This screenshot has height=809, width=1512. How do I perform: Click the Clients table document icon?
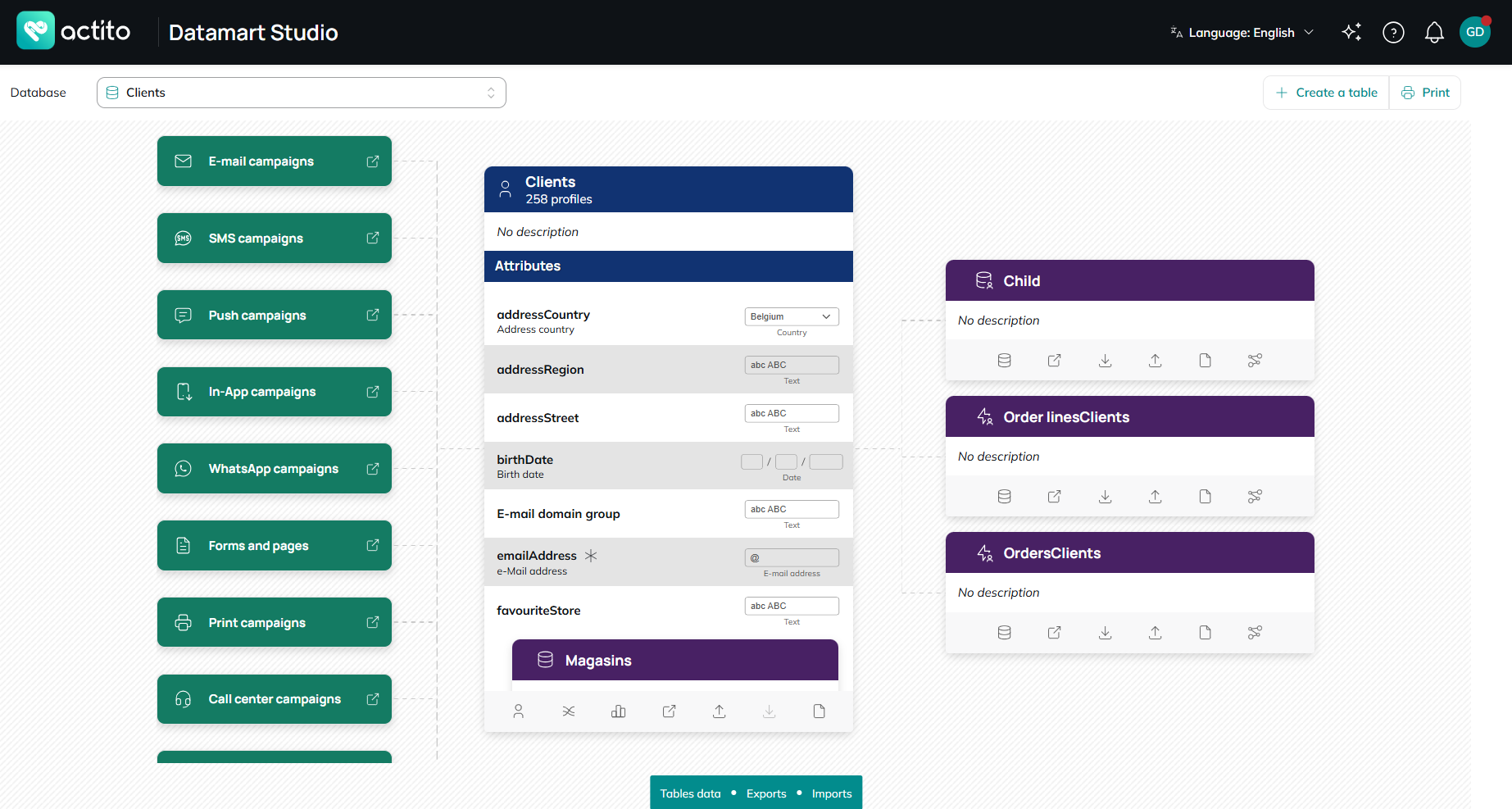coord(819,711)
